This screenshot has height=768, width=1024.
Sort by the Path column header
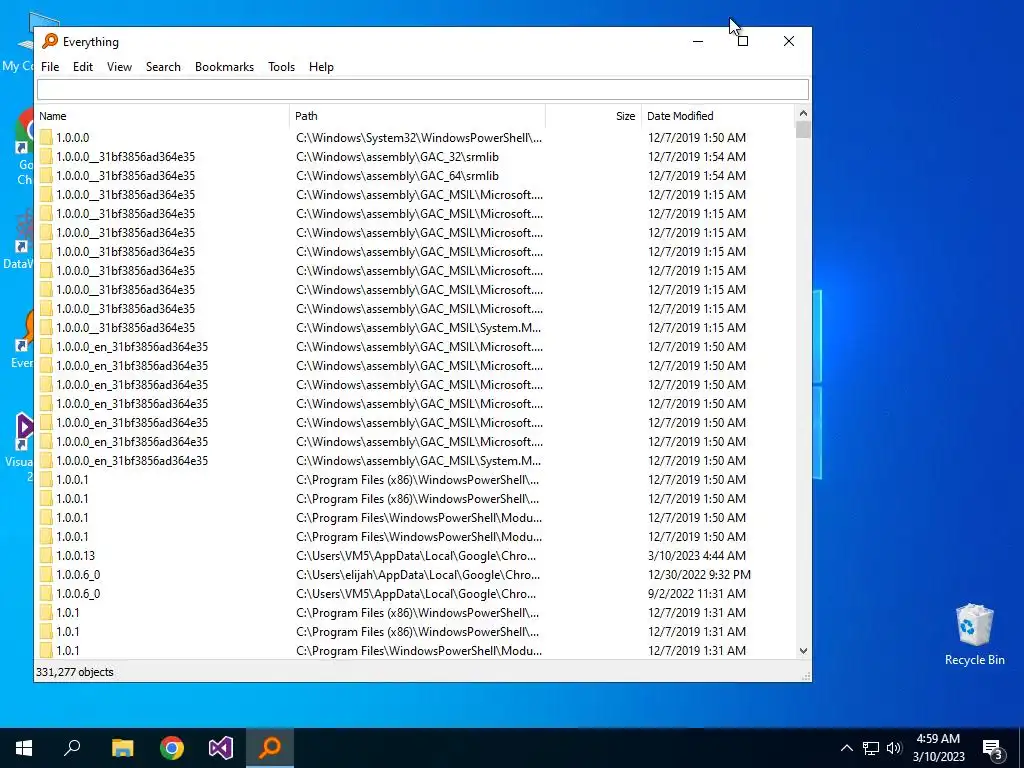click(417, 116)
